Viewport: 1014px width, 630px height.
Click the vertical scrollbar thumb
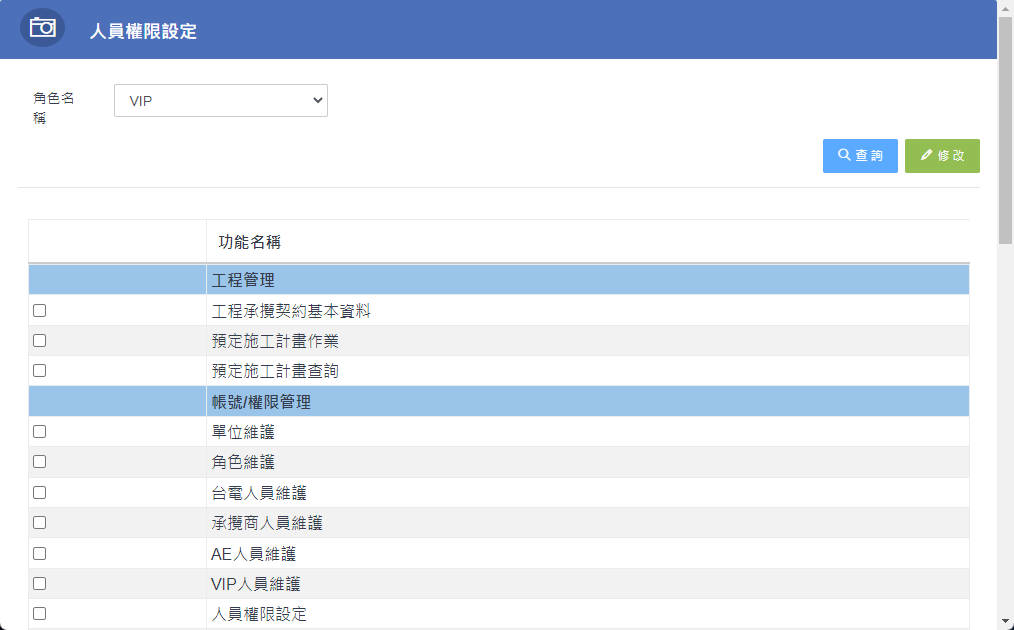click(1005, 130)
